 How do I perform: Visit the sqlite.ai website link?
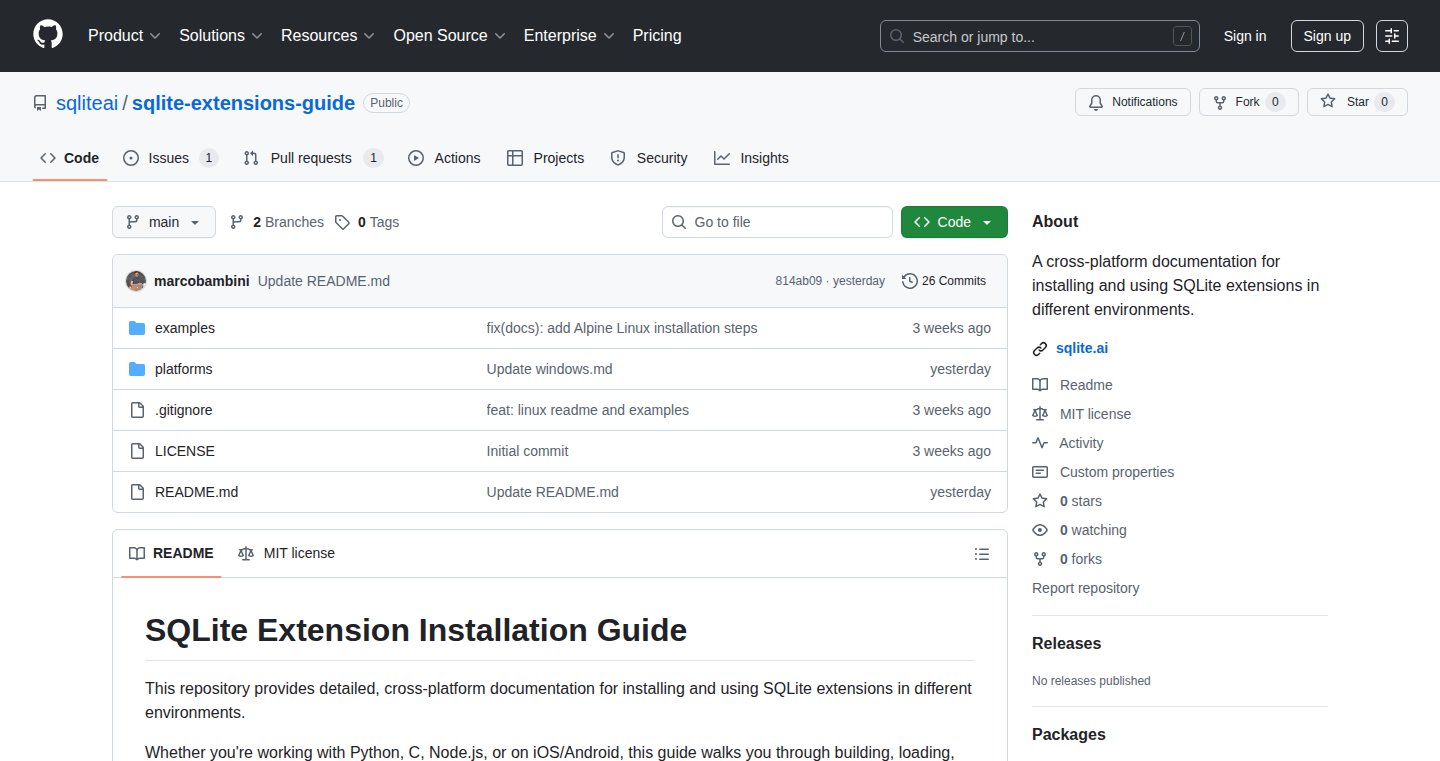pos(1082,348)
